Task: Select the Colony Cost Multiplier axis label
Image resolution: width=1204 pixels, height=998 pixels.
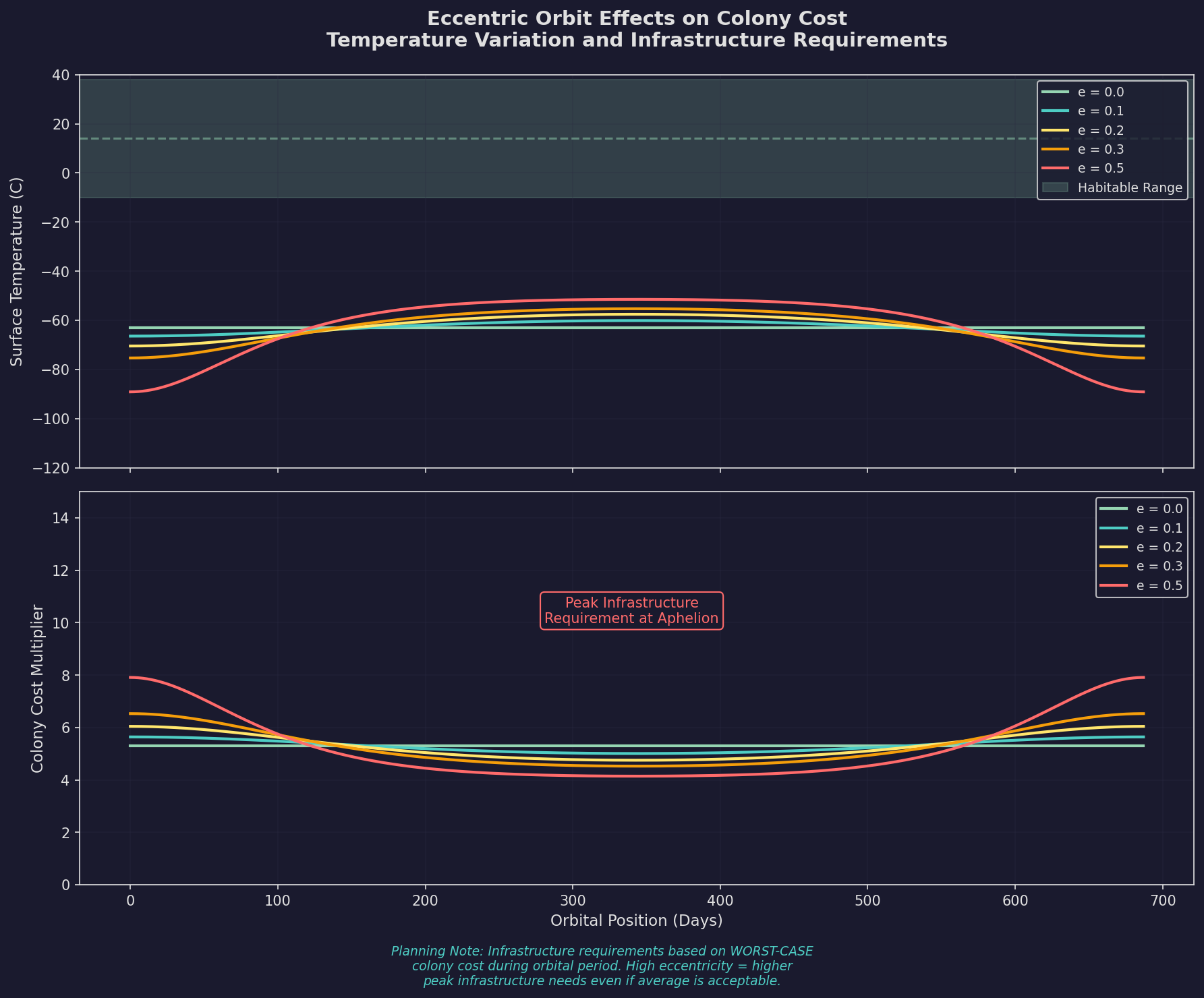Action: tap(38, 688)
